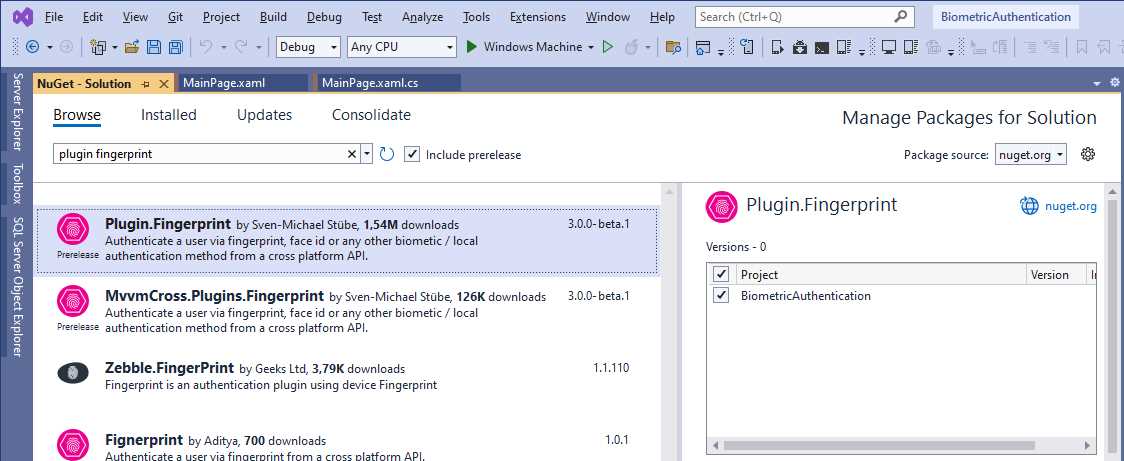This screenshot has height=461, width=1124.
Task: Click the New Project toolbar icon
Action: (98, 47)
